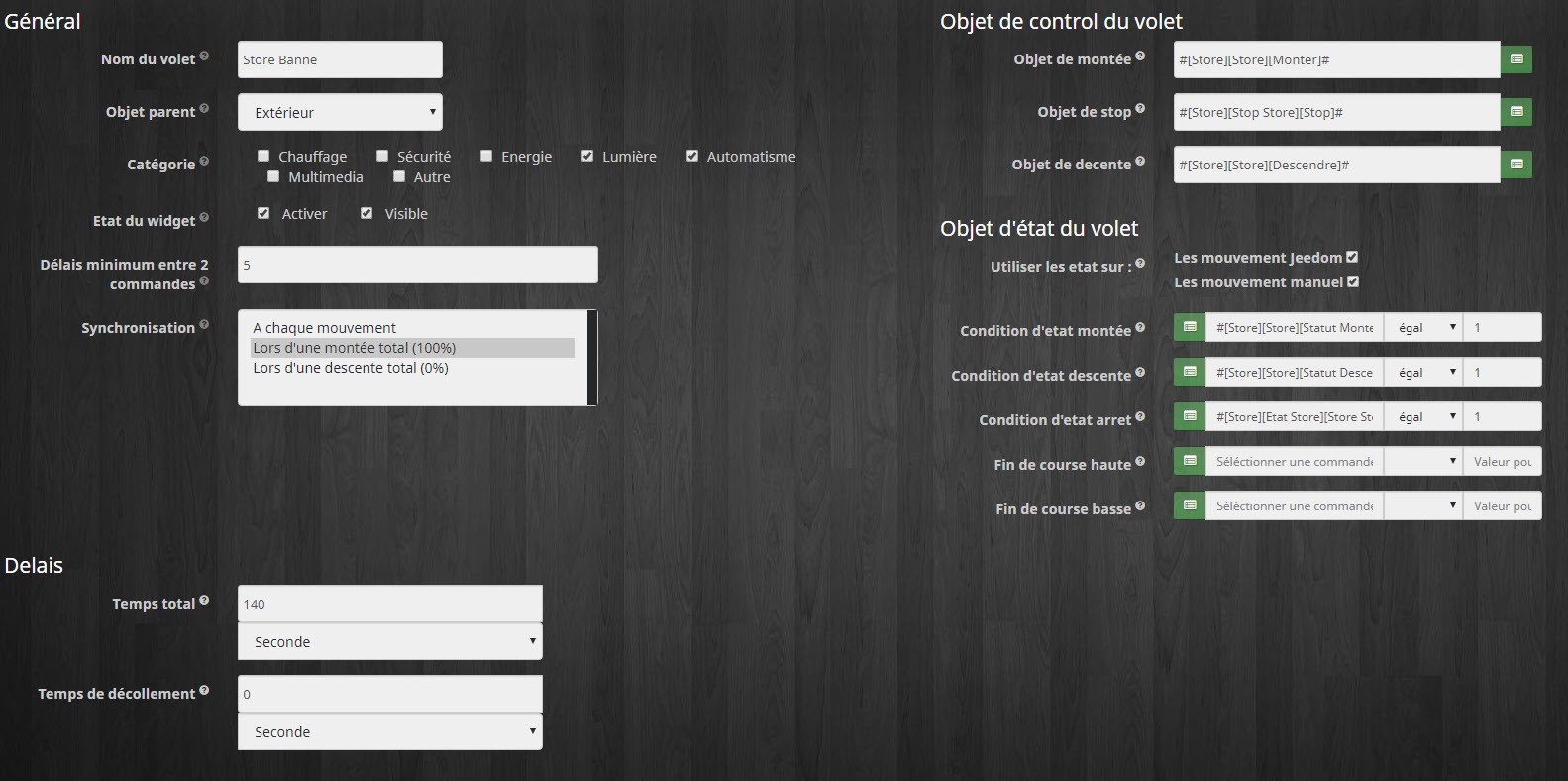The width and height of the screenshot is (1568, 781).
Task: Click the Objet de stop command field
Action: (1337, 112)
